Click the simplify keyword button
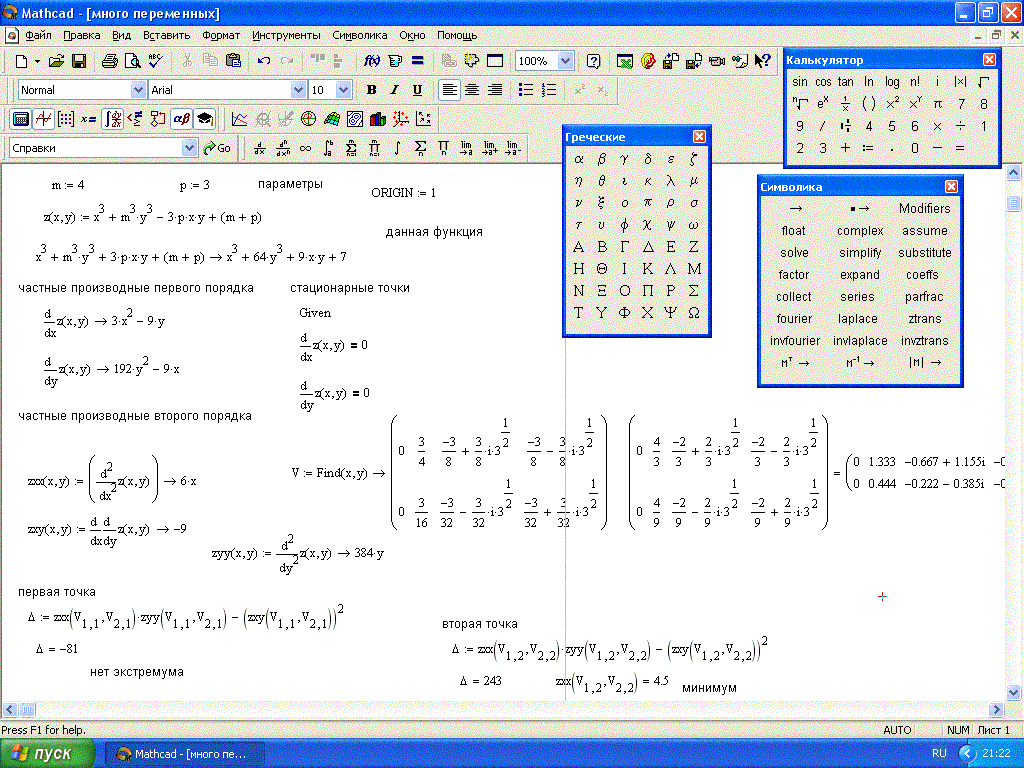Screen dimensions: 1024x768 (x=860, y=253)
